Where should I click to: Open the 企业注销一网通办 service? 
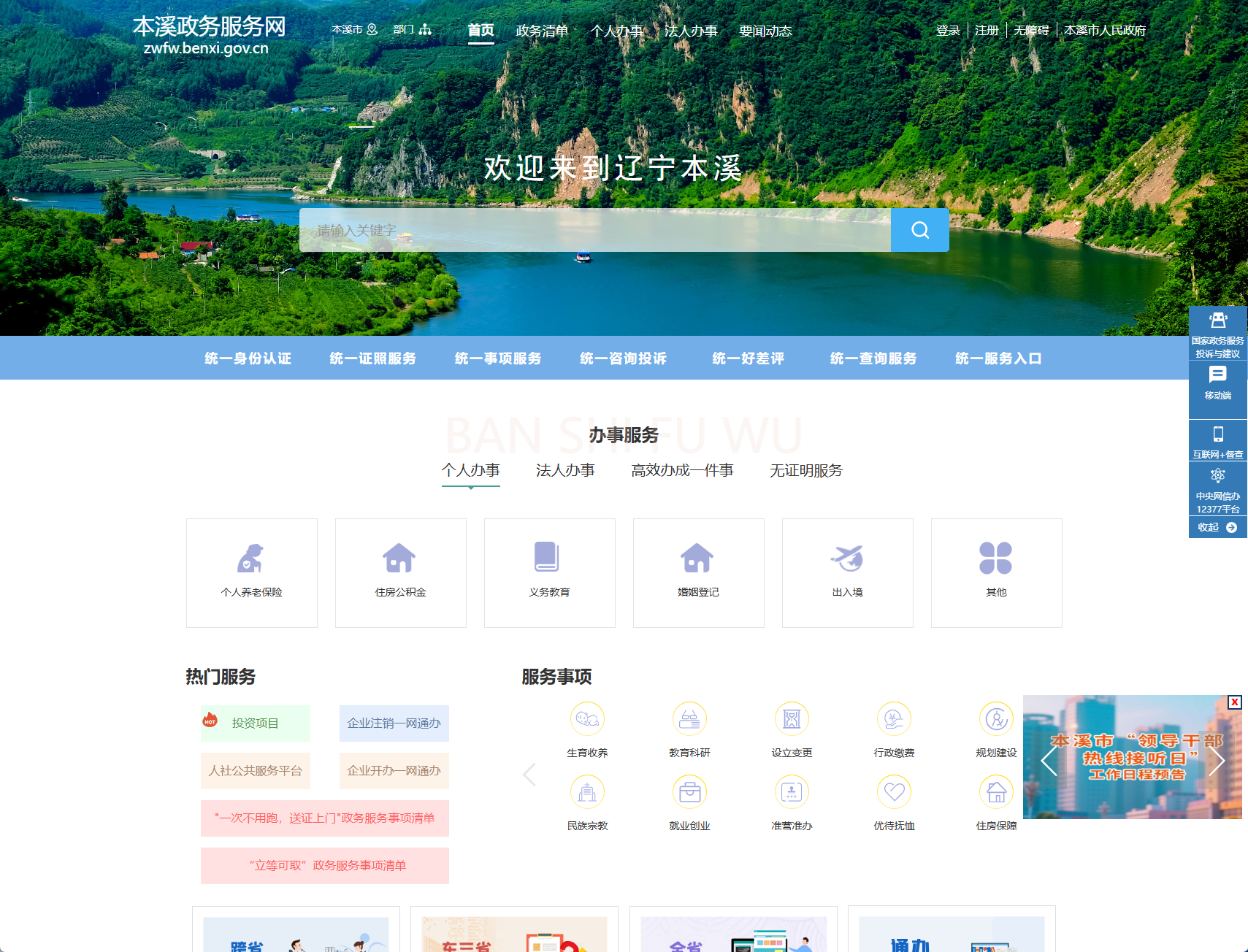393,723
